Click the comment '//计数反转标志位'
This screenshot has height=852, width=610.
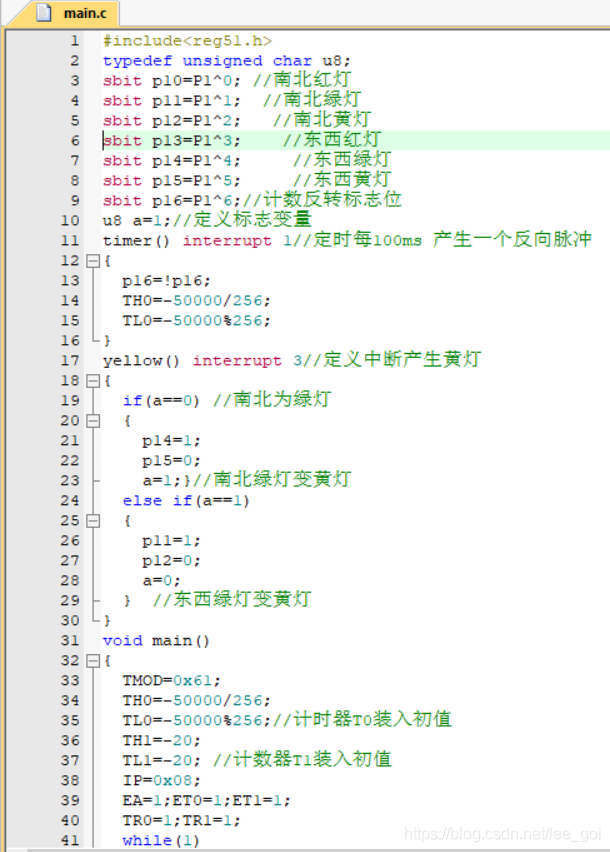pyautogui.click(x=322, y=200)
